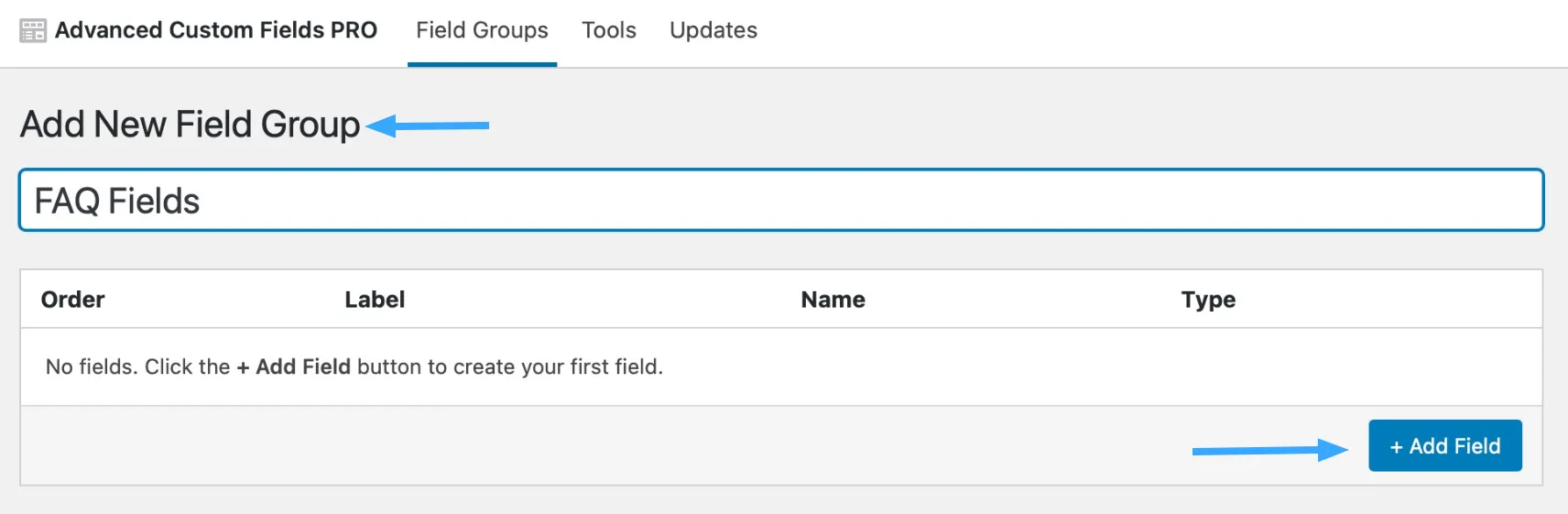Click the blue underline below Field Groups
The width and height of the screenshot is (1568, 514).
(482, 64)
